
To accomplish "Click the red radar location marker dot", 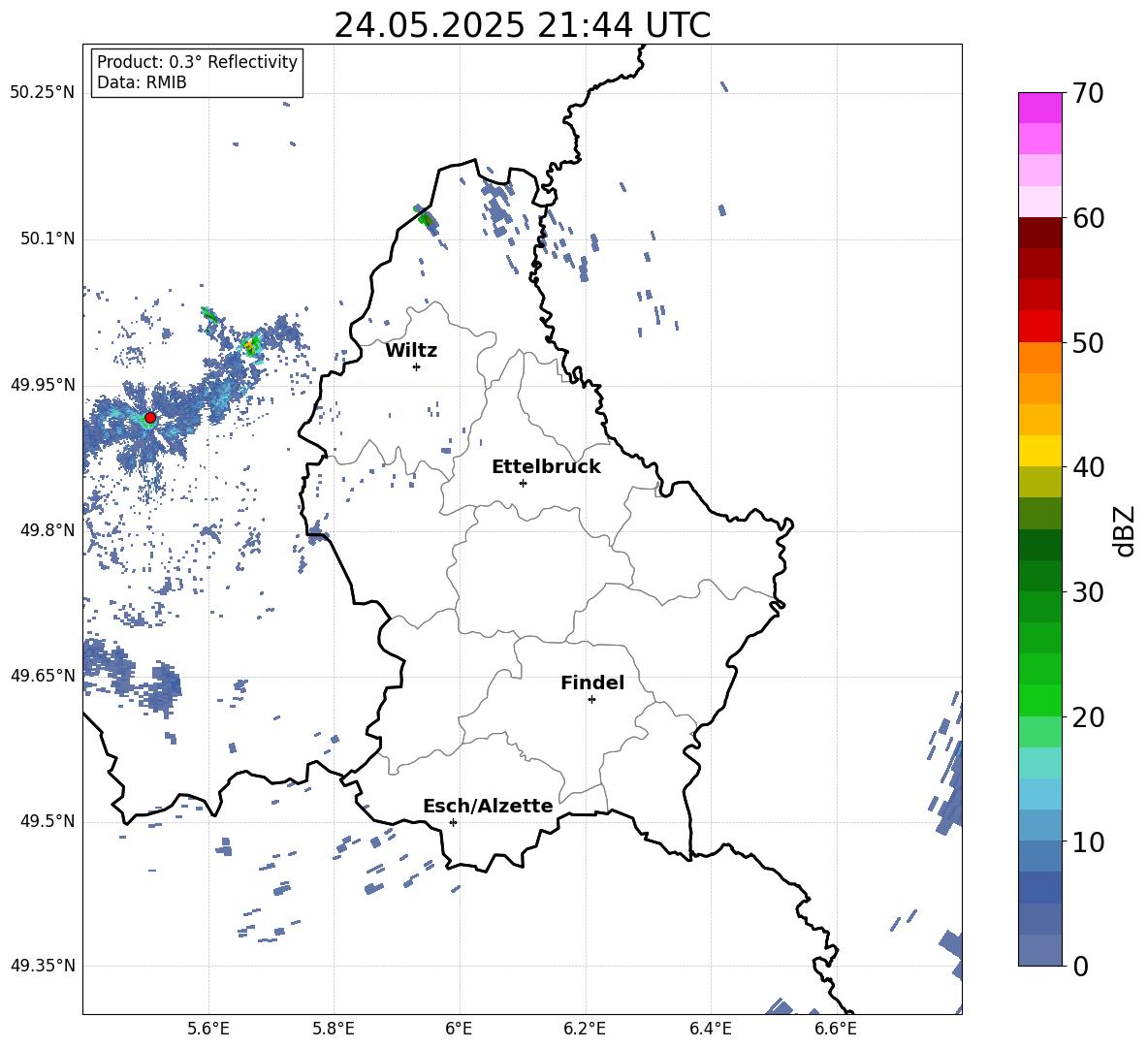I will click(x=150, y=418).
